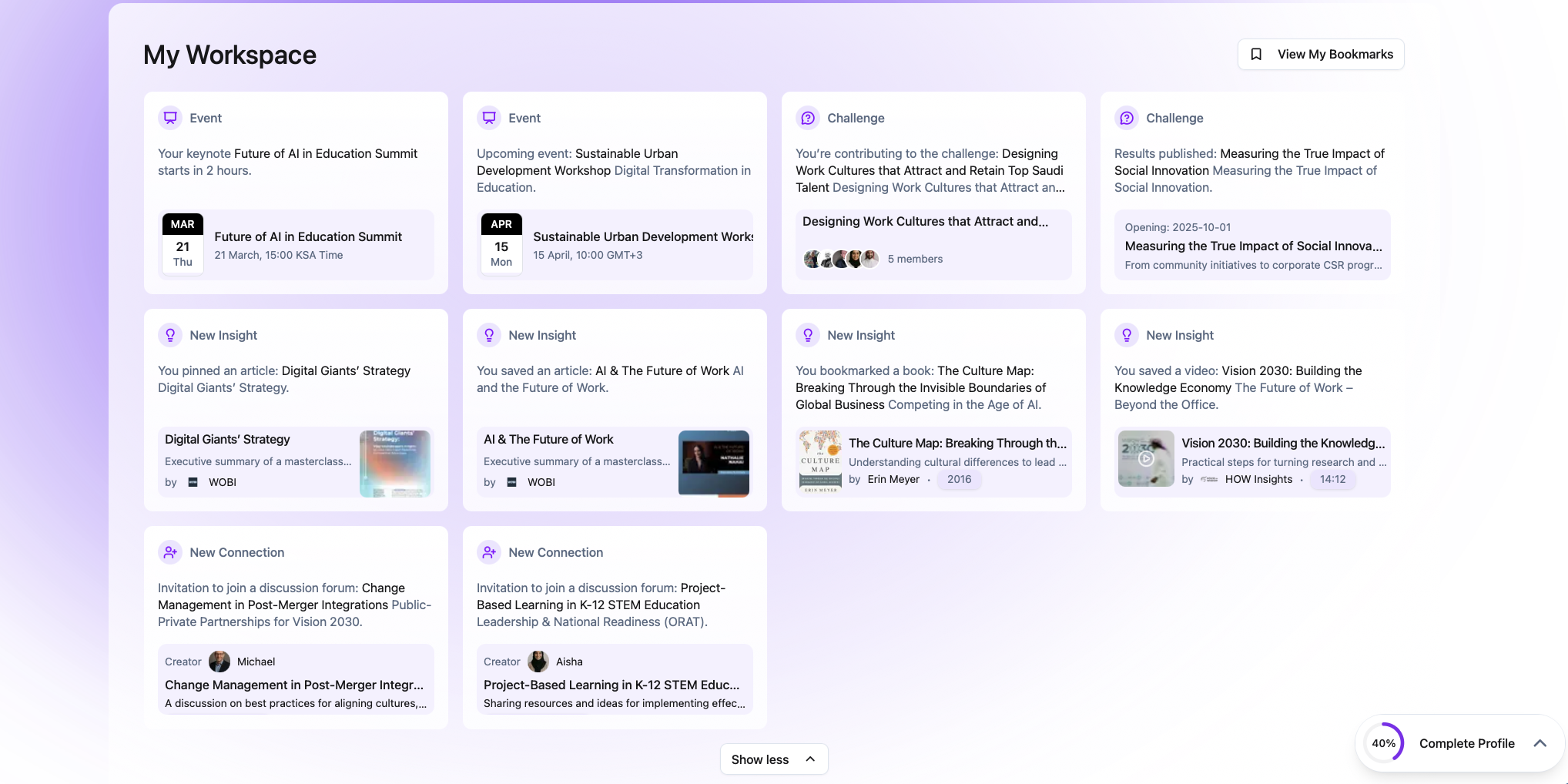This screenshot has height=784, width=1568.
Task: Click the Challenge icon on Designing Work Cultures card
Action: 808,118
